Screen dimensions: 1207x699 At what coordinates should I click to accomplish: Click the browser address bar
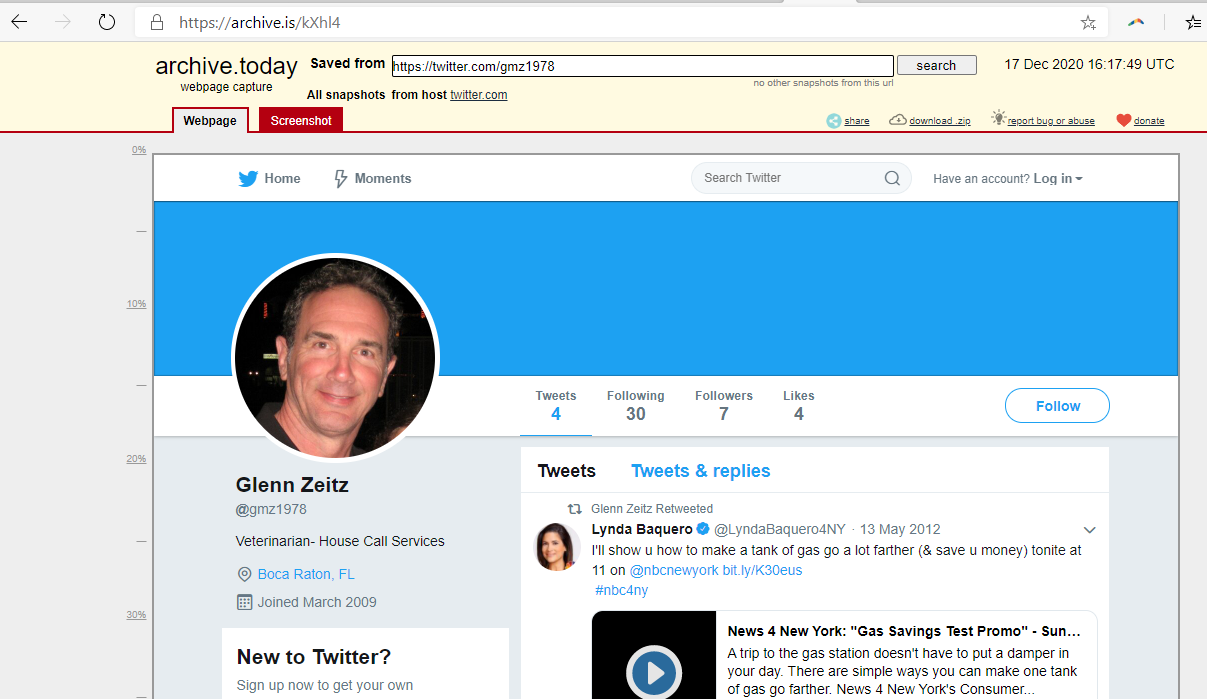point(621,22)
